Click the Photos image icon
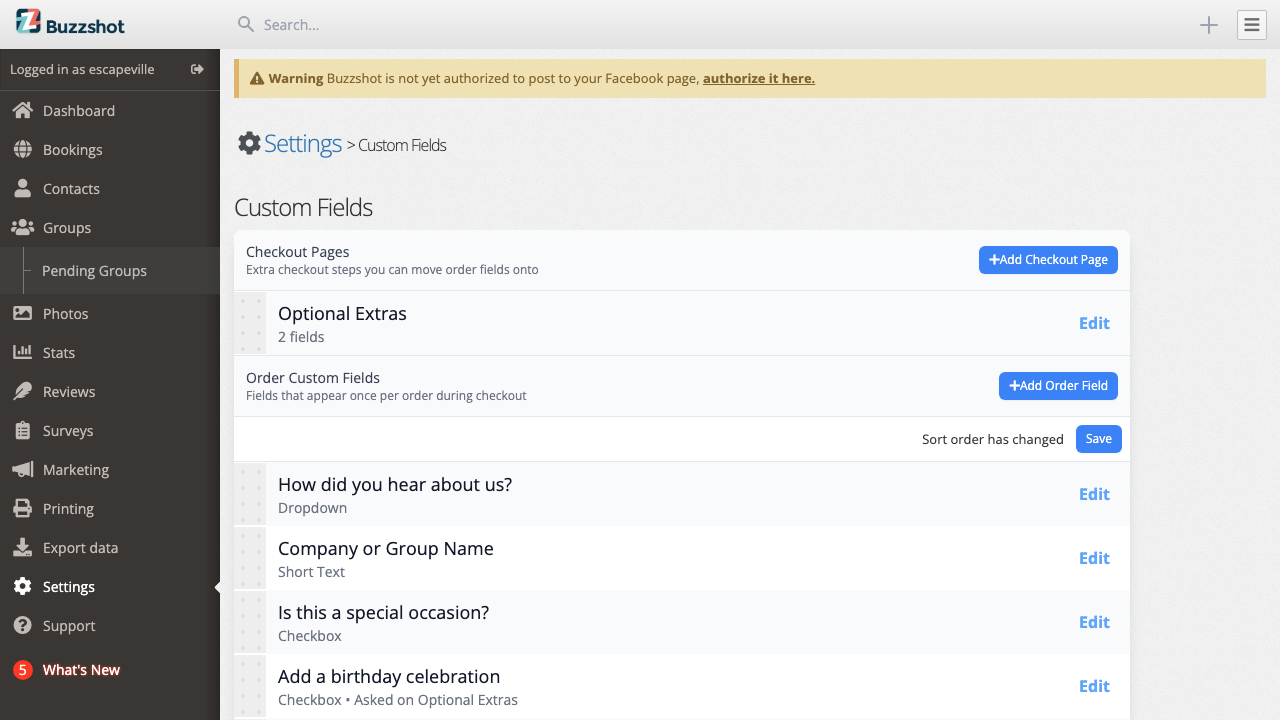This screenshot has width=1280, height=720. 22,313
